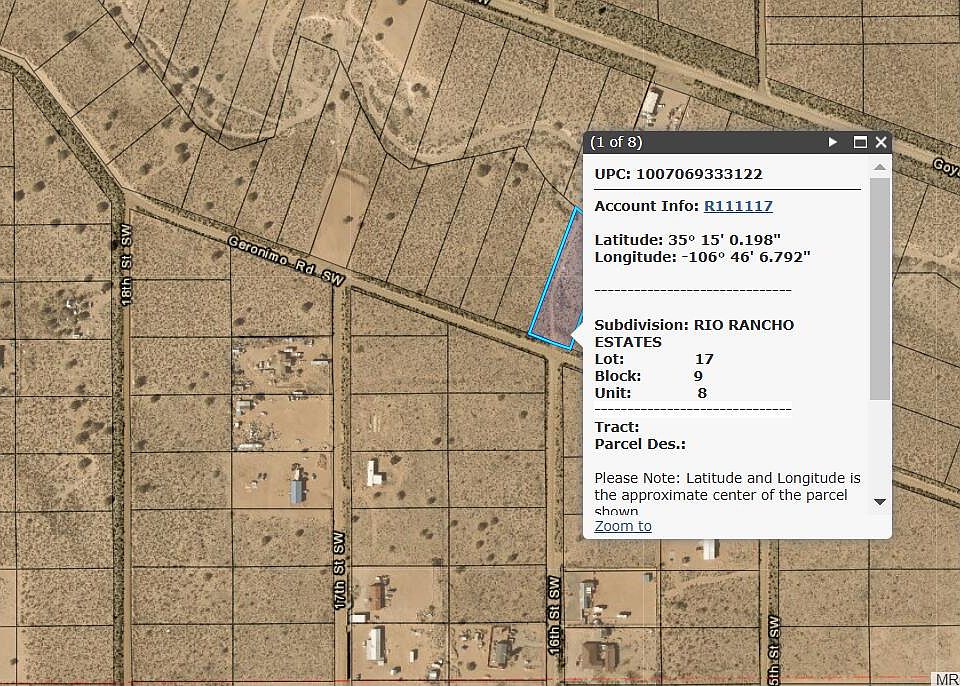Click the popup scrollbar thumb
The width and height of the screenshot is (960, 686).
[x=880, y=288]
